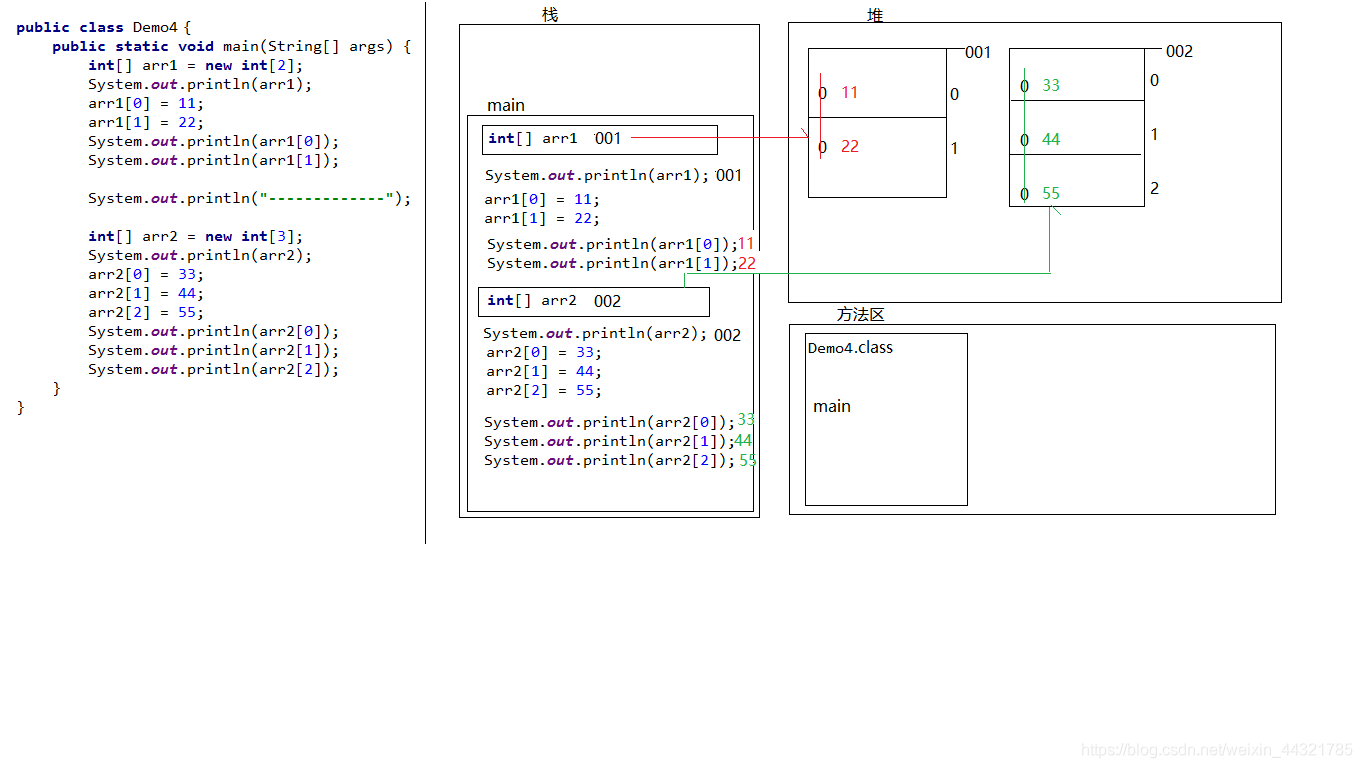This screenshot has width=1362, height=768.
Task: Click the "001" address label on heap array
Action: coord(978,52)
